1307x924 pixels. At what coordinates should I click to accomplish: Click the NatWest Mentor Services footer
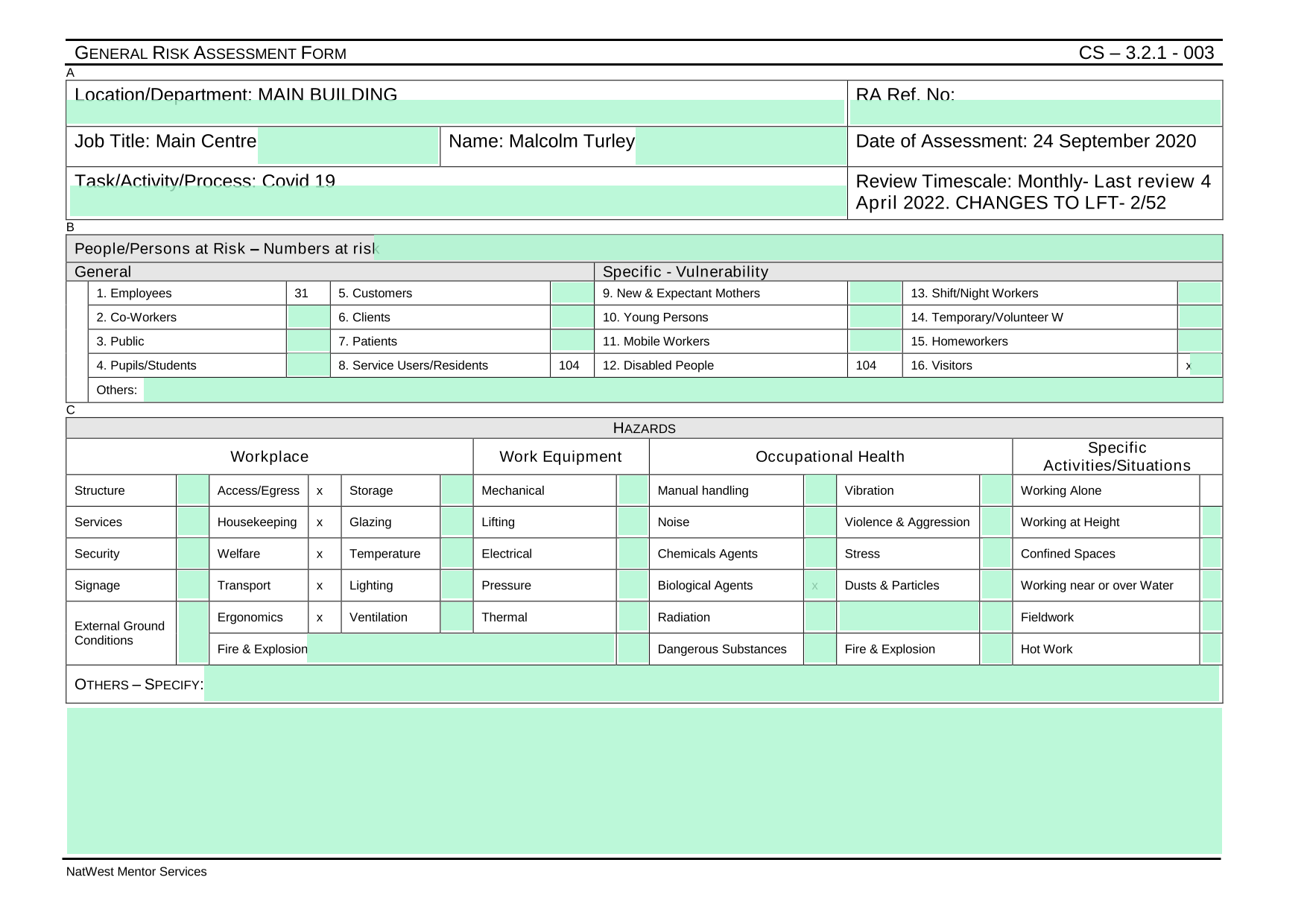136,872
